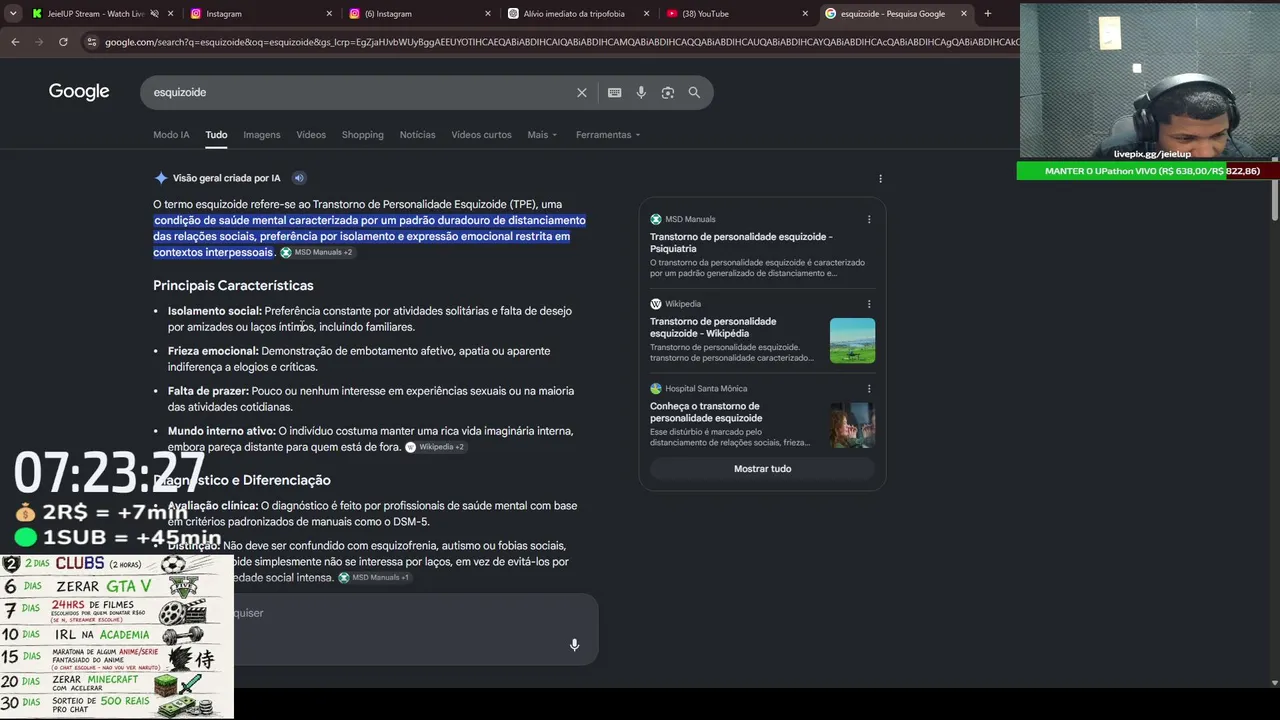
Task: Start a voice search with the microphone
Action: click(x=641, y=92)
